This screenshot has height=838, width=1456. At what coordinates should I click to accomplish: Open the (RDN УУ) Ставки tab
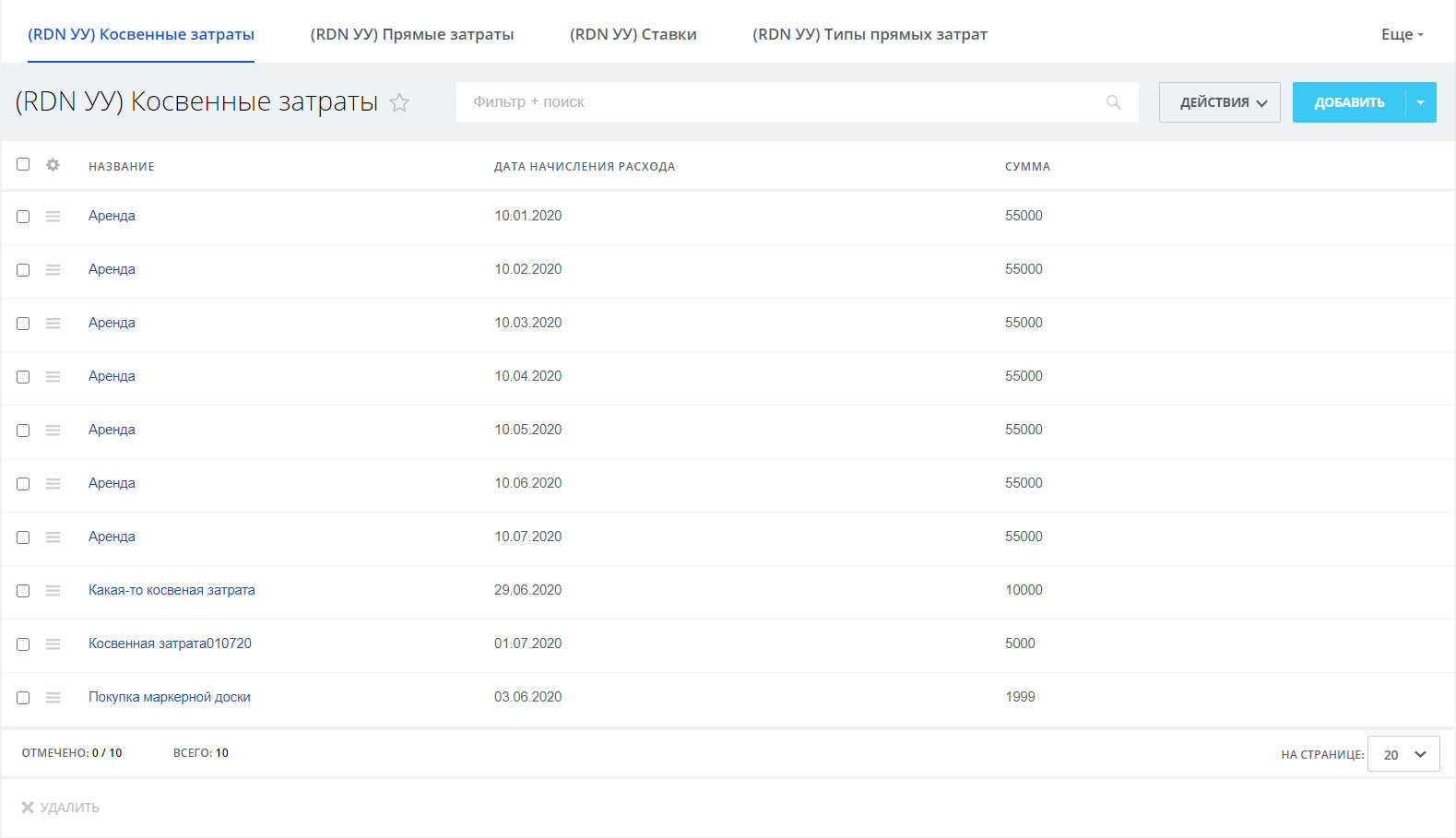633,34
